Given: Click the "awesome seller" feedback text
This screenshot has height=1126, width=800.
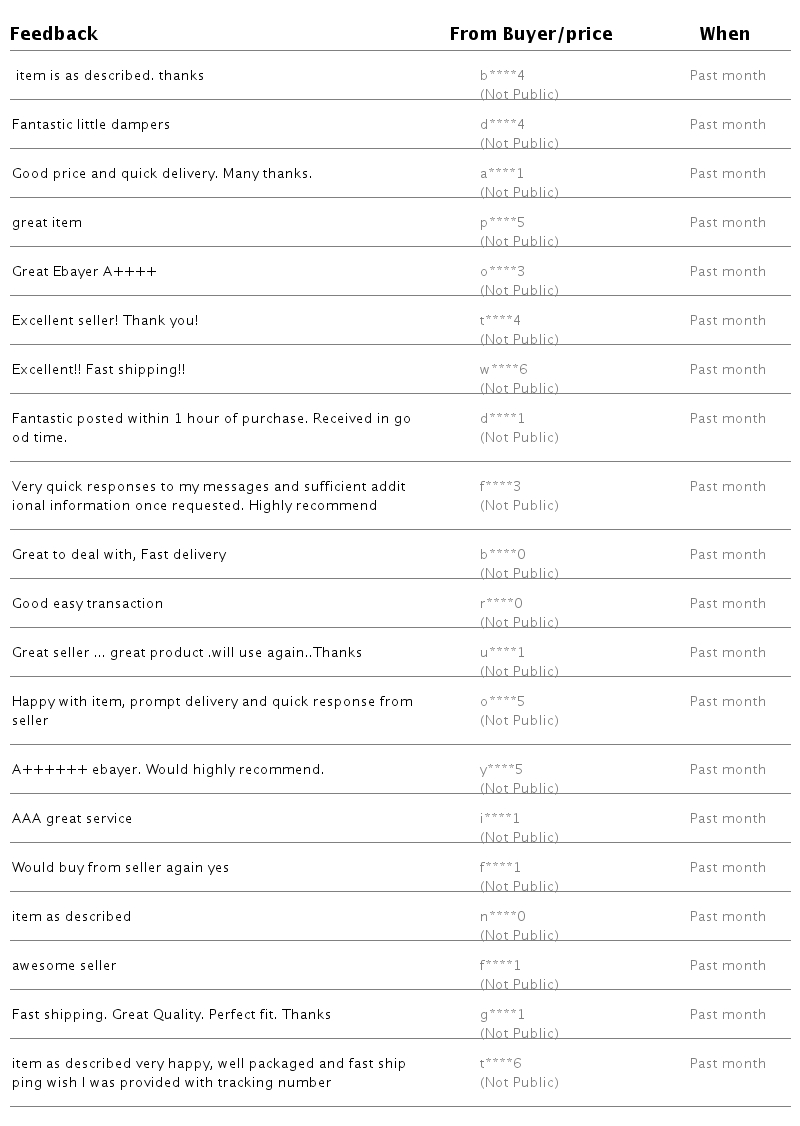Looking at the screenshot, I should pos(64,966).
